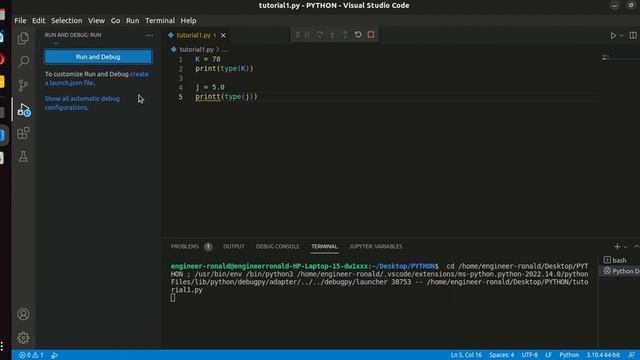Open the Search view in the activity bar
Screen dimensions: 640x360
23,62
